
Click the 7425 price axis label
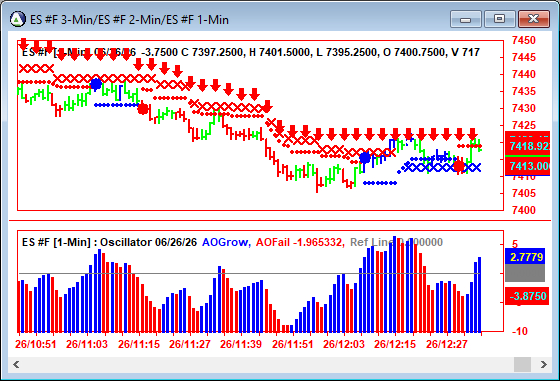(524, 125)
